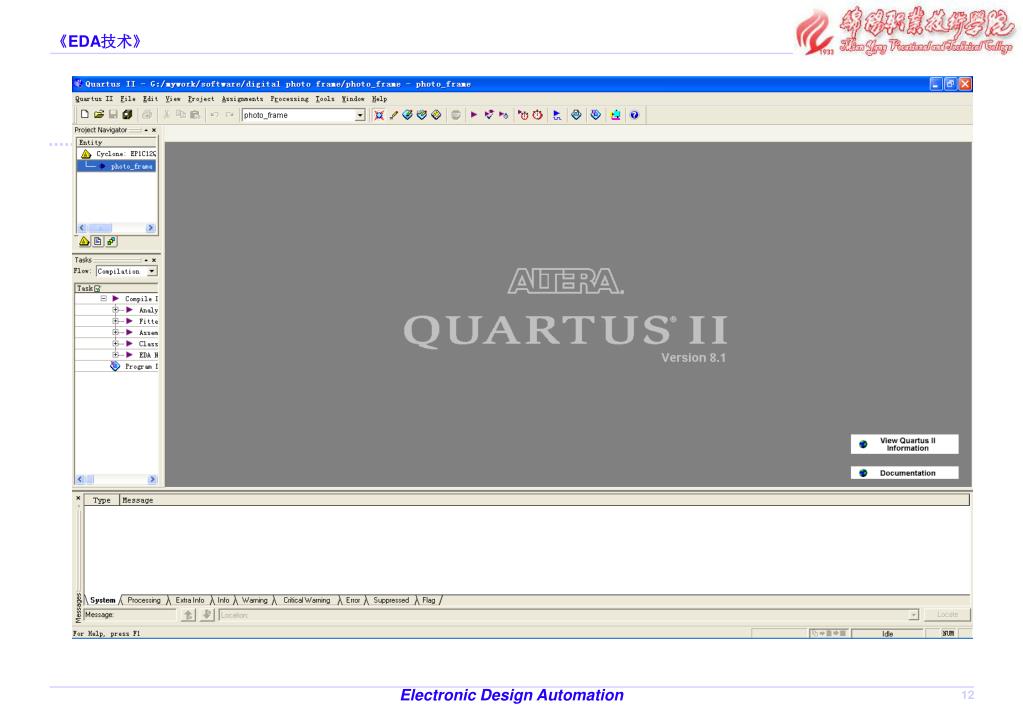The height and width of the screenshot is (708, 1023).
Task: Click the Redo arrow icon
Action: click(x=229, y=115)
